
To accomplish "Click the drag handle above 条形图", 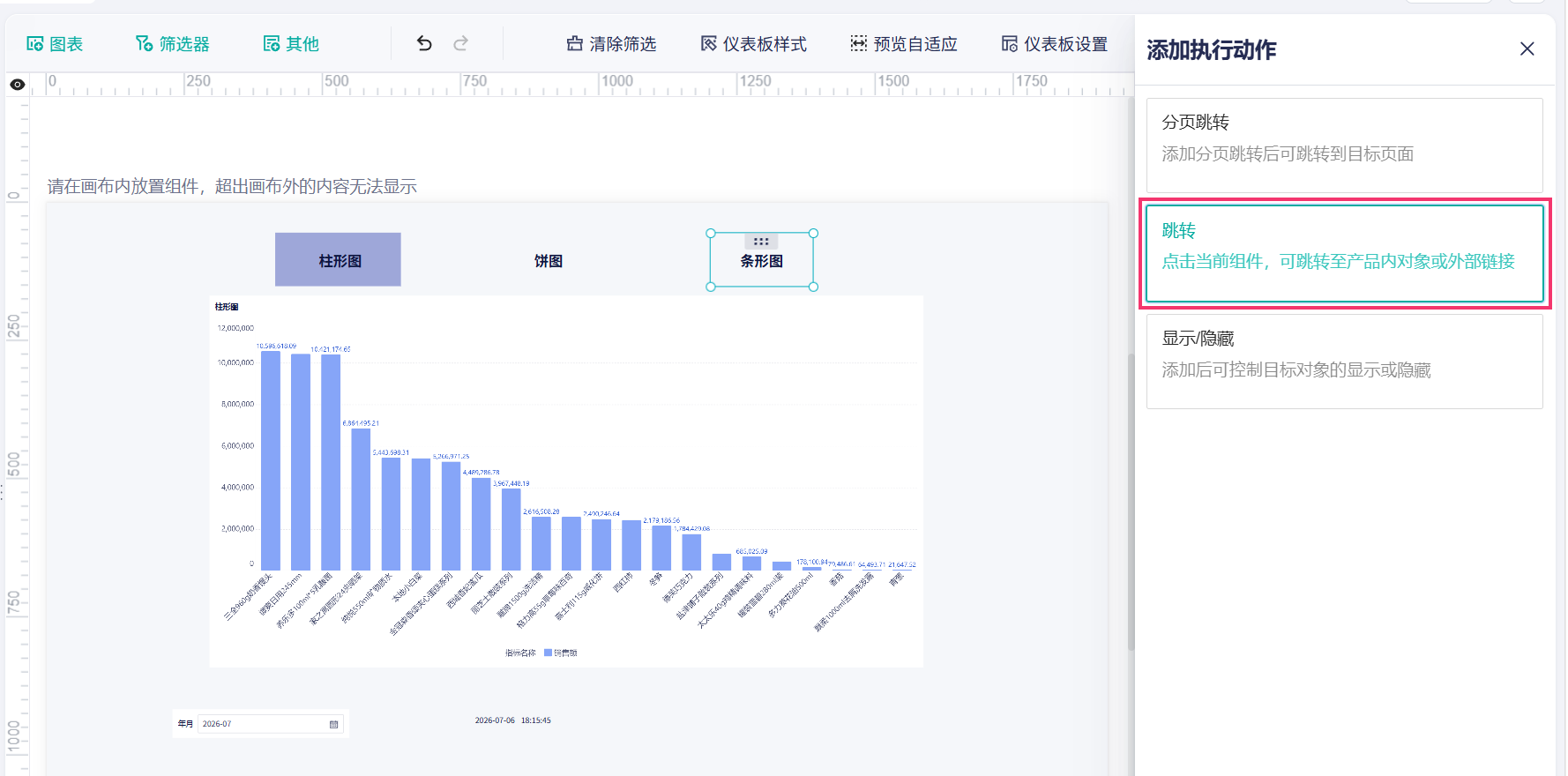I will tap(761, 241).
